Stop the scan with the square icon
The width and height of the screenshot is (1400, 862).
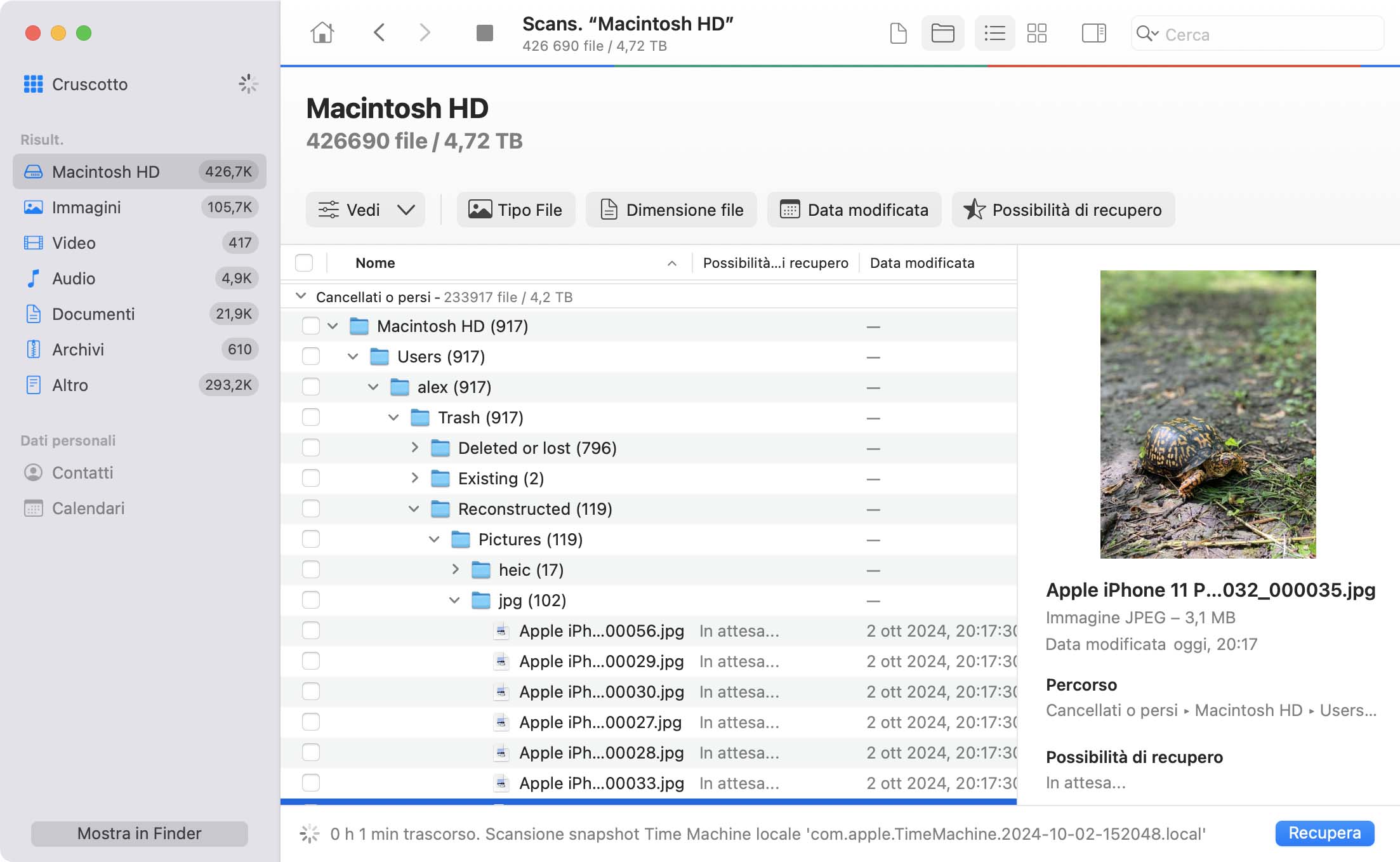point(485,32)
